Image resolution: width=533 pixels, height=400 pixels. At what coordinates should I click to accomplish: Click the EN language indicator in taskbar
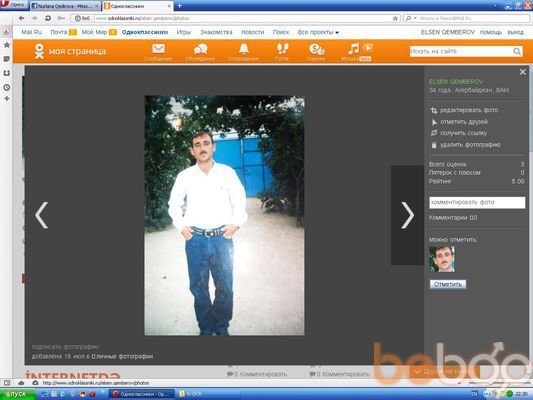[x=474, y=394]
